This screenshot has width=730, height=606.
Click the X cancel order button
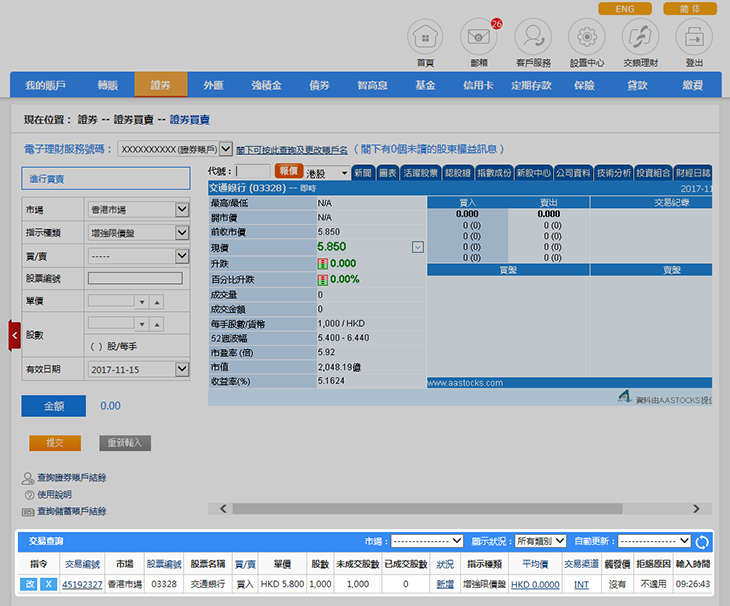(49, 584)
